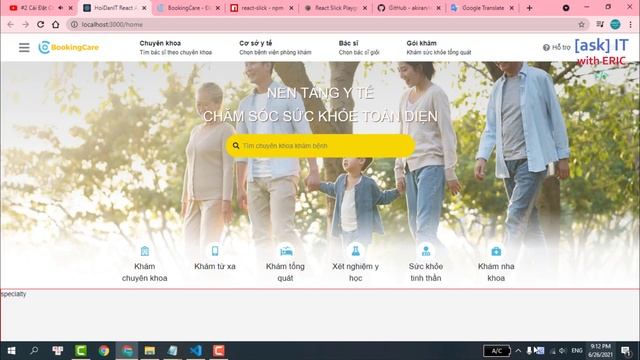Click the Hỗ trợ help link
Screen dimensions: 640x360
coord(557,47)
